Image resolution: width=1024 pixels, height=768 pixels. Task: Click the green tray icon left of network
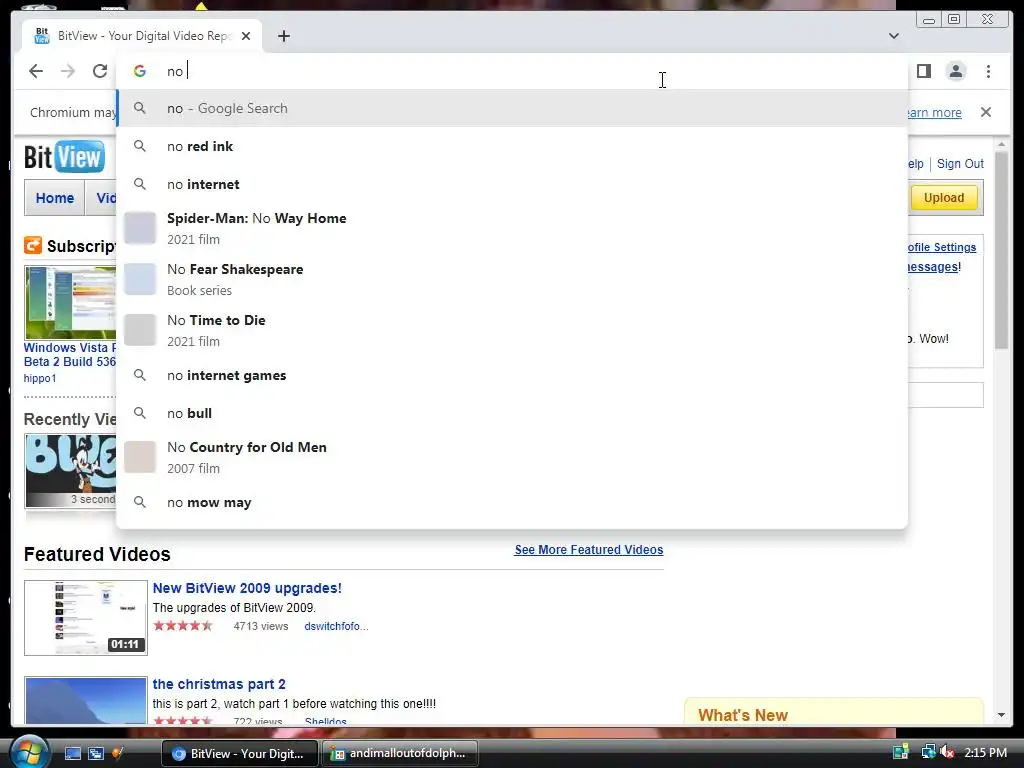pyautogui.click(x=901, y=753)
